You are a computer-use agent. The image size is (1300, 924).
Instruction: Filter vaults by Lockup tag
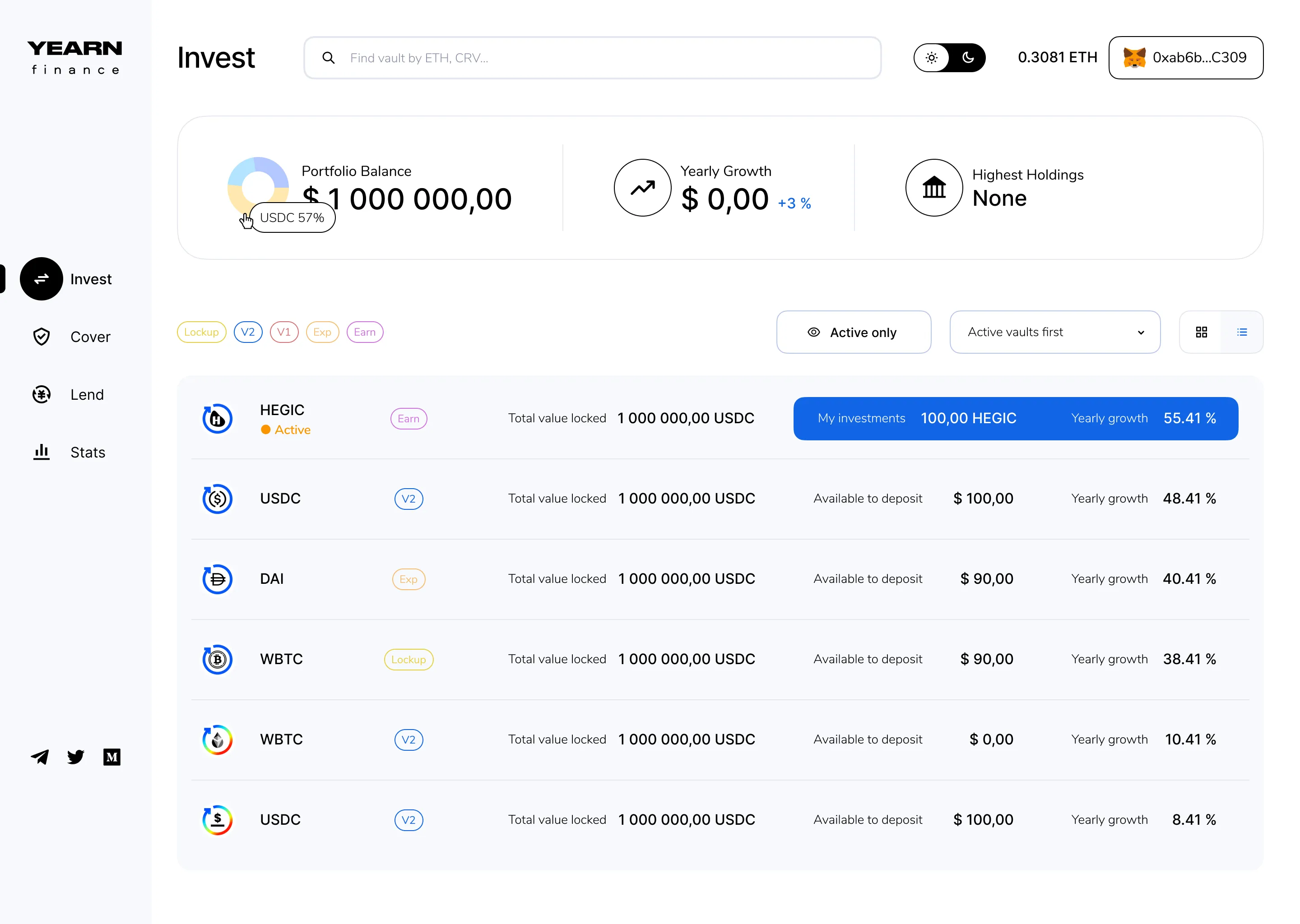tap(201, 332)
